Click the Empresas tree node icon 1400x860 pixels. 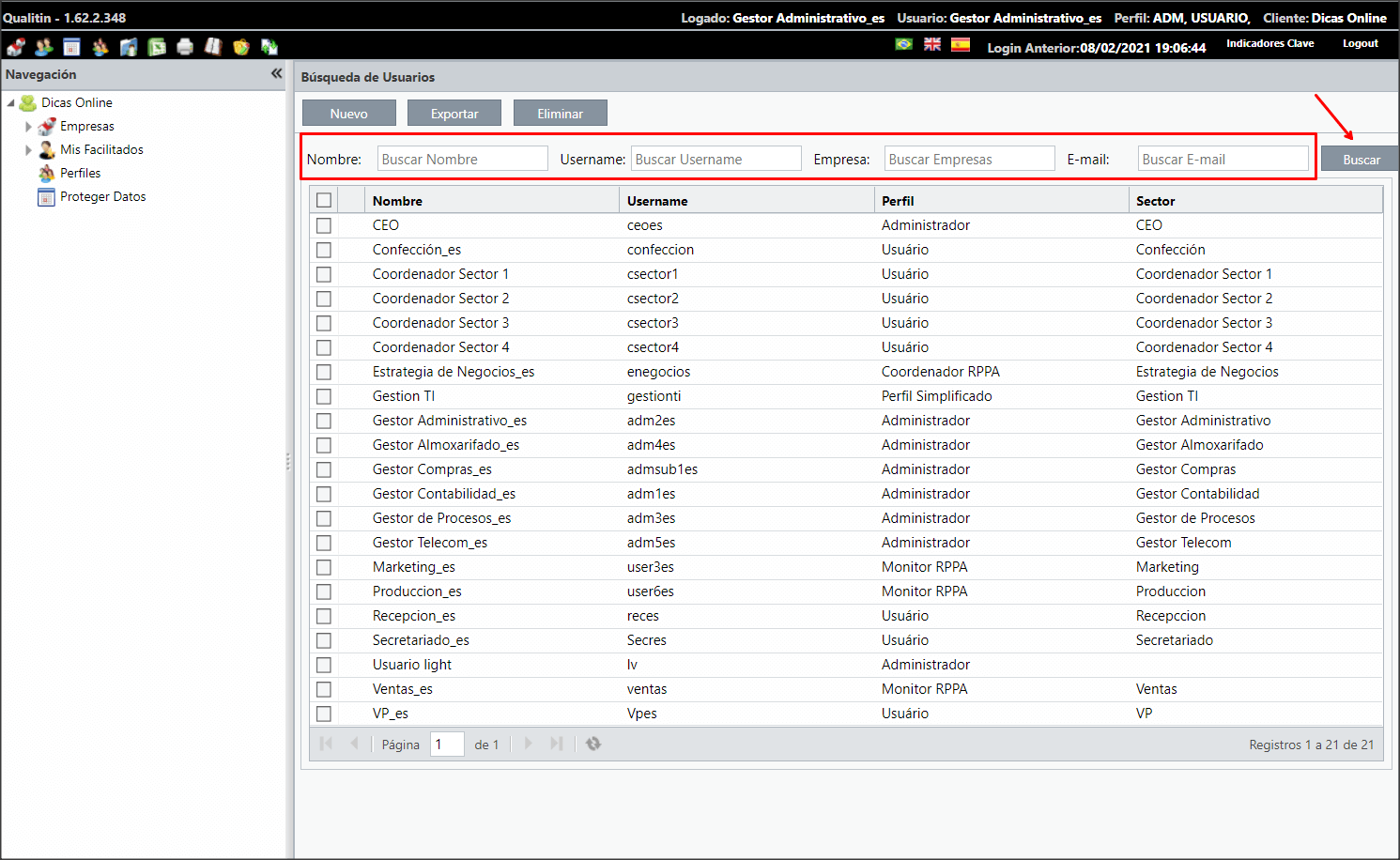click(x=47, y=126)
